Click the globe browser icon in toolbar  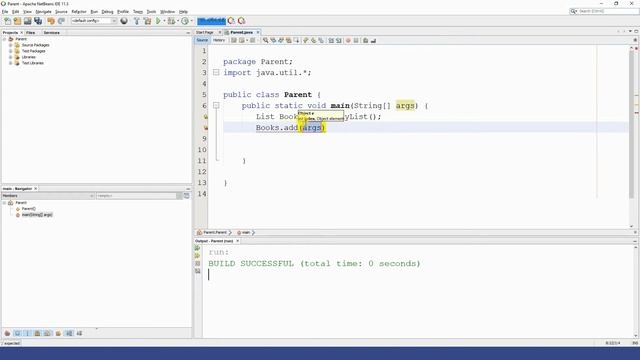pos(124,21)
